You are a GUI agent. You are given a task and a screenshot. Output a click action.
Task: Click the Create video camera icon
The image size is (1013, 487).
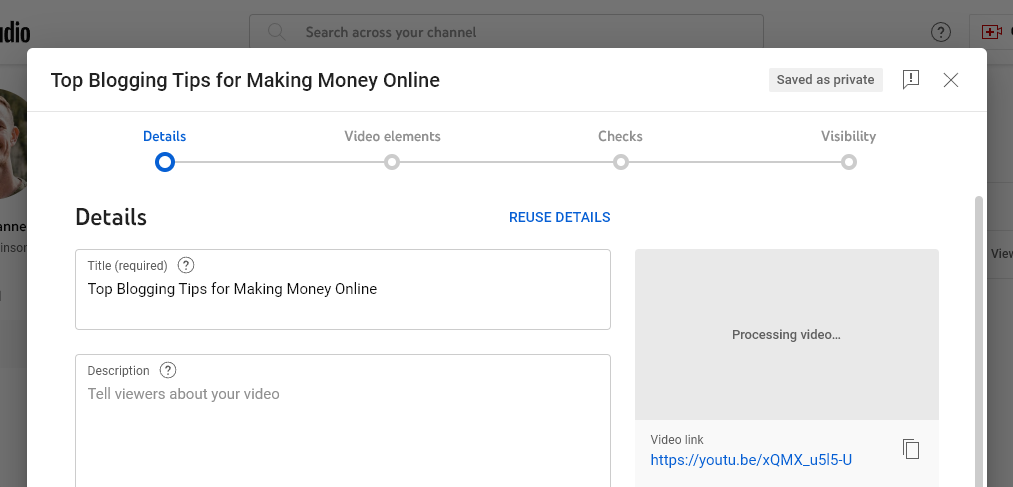[992, 32]
